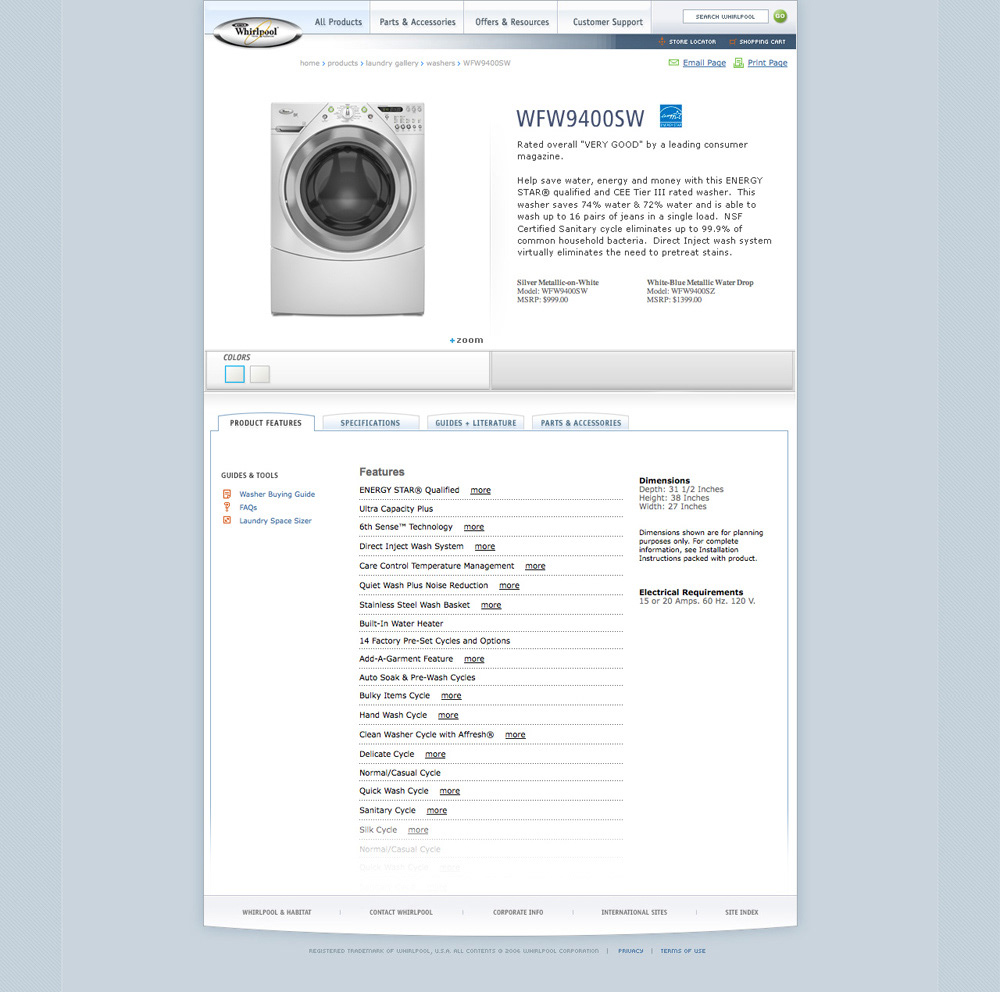Expand more for Stainless Steel Wash Basket
The width and height of the screenshot is (1000, 992).
(491, 605)
